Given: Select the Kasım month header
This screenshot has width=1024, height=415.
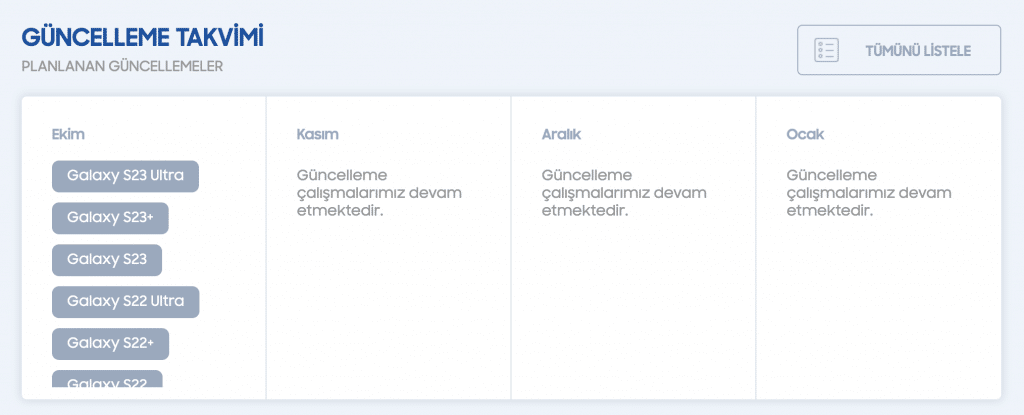Looking at the screenshot, I should (x=318, y=135).
